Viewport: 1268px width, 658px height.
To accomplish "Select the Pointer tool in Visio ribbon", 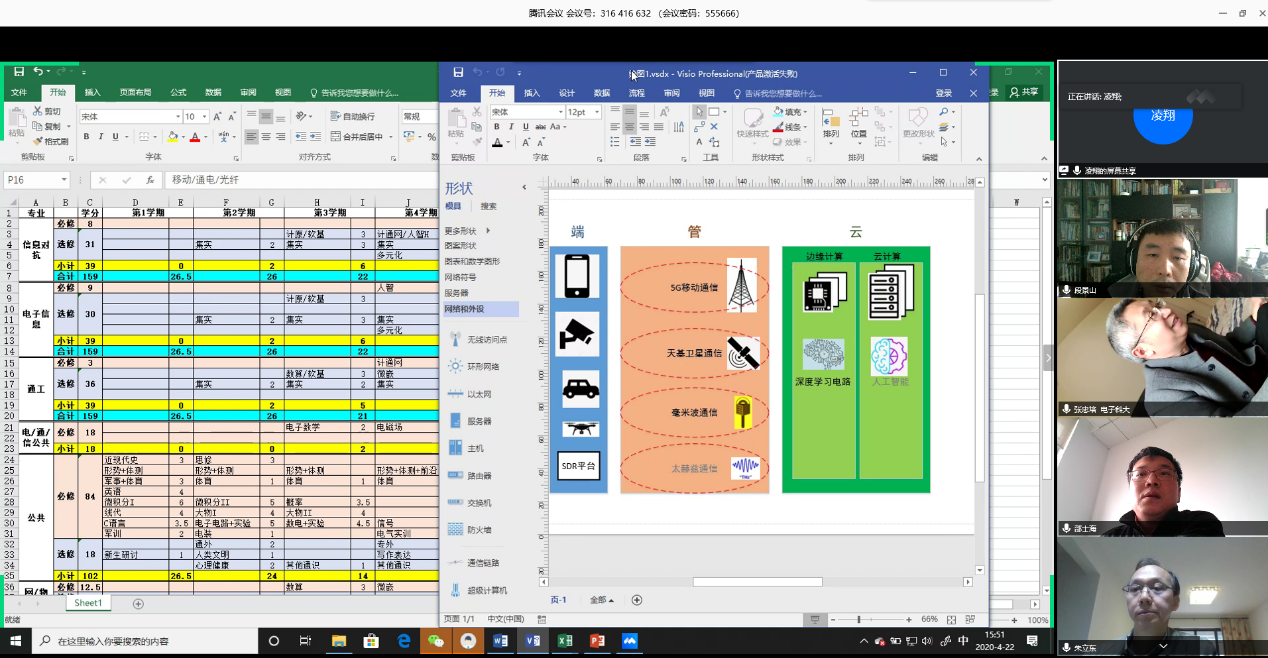I will pos(699,112).
